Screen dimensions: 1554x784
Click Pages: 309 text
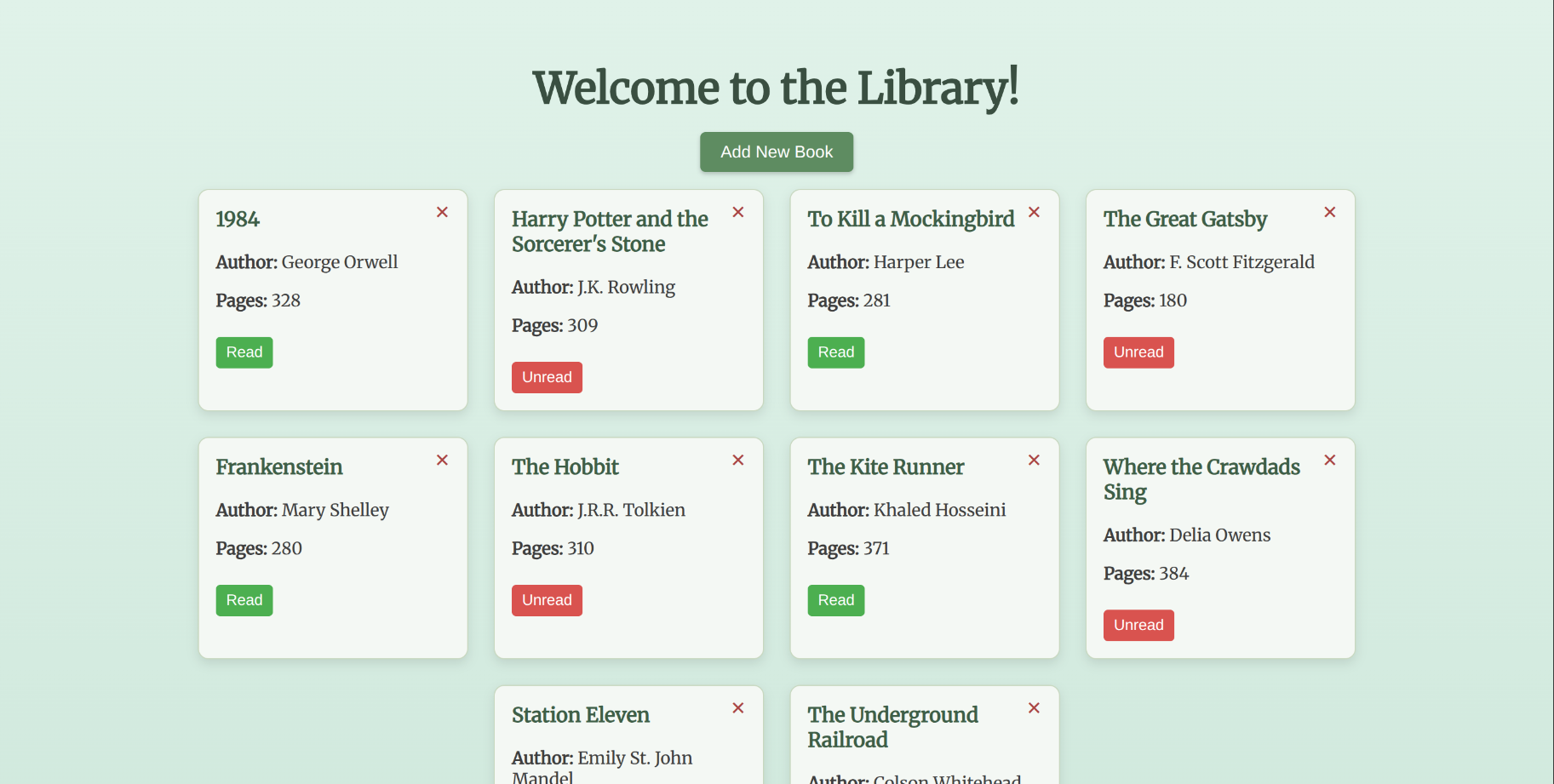(554, 326)
